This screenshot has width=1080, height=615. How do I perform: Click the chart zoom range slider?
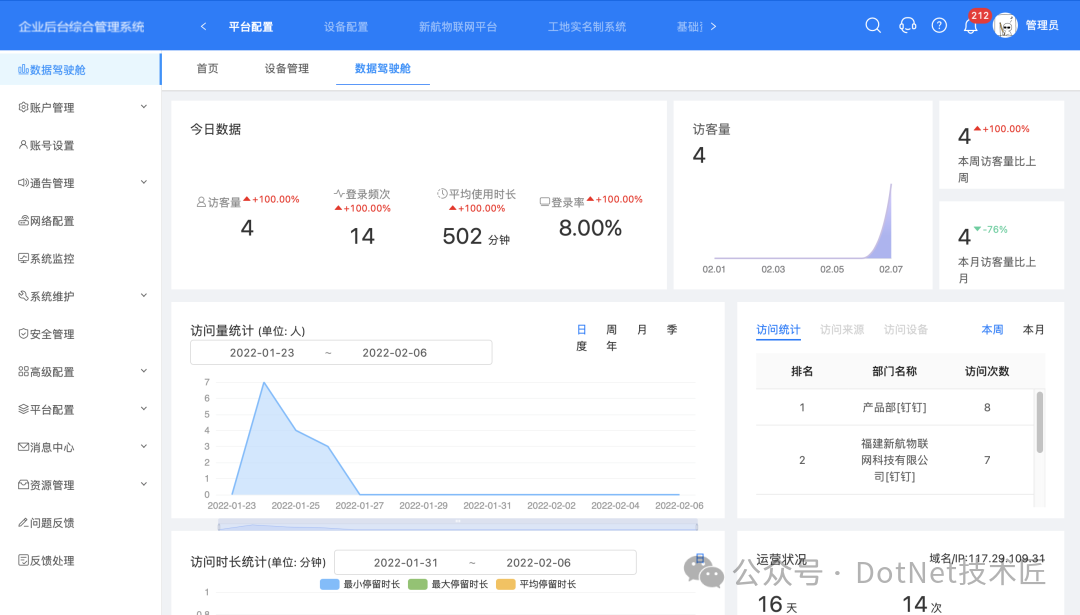[x=457, y=525]
